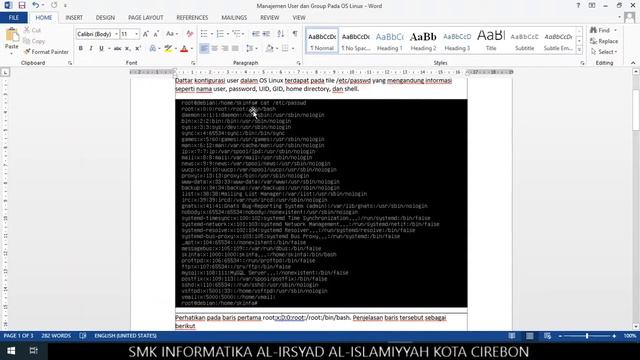This screenshot has width=640, height=360.
Task: Activate Format Painter
Action: [x=46, y=52]
